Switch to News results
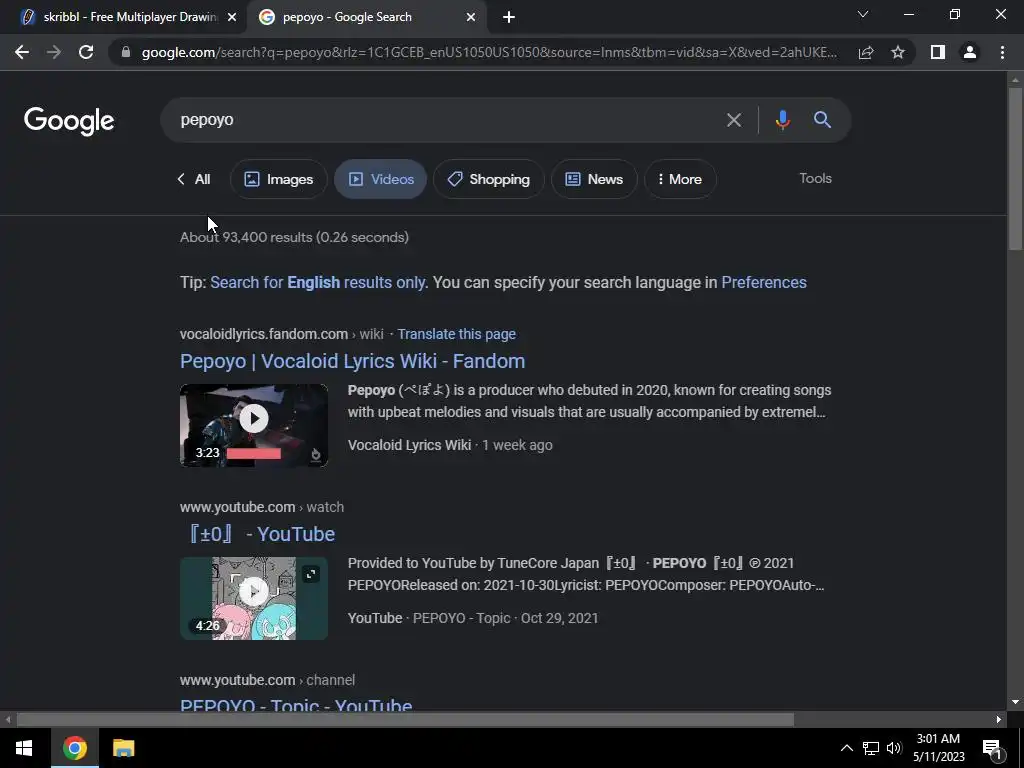The width and height of the screenshot is (1024, 768). coord(594,179)
